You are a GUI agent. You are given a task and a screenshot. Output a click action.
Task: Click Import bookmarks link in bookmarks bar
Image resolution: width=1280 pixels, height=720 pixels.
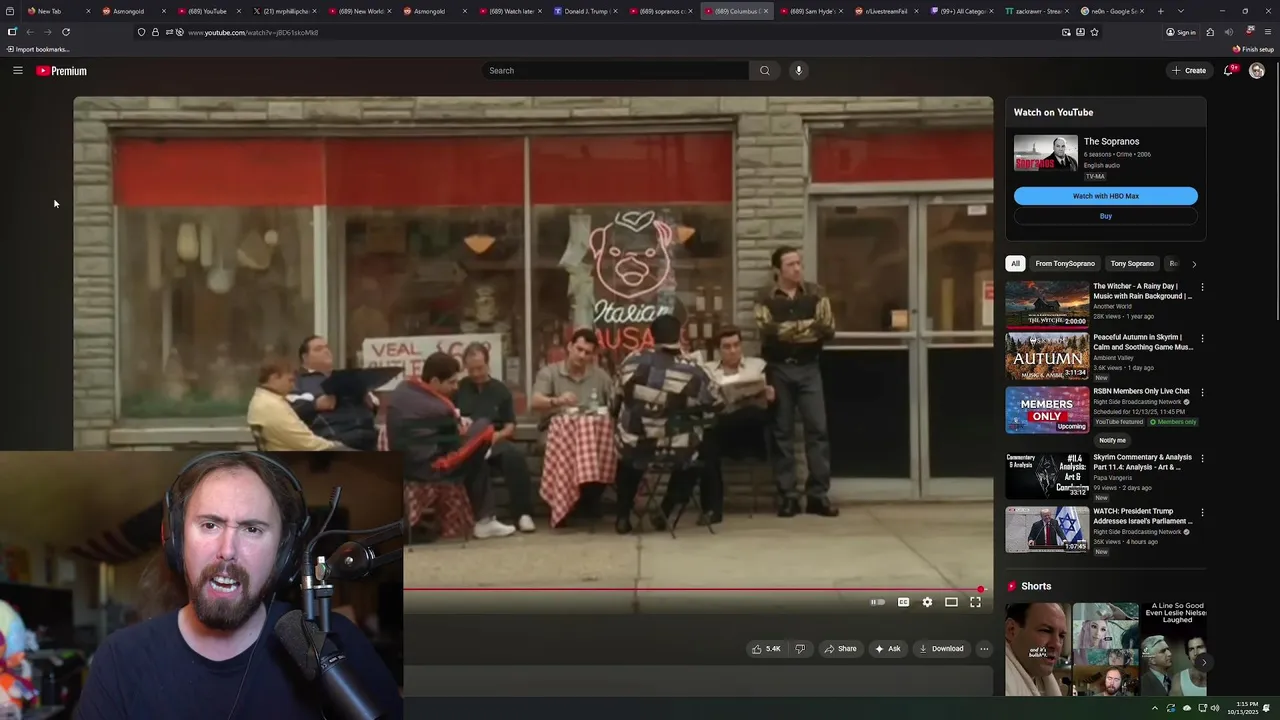point(37,49)
